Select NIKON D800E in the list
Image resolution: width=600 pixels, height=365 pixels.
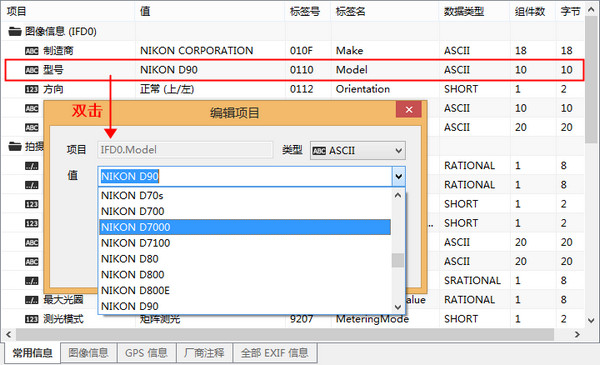pyautogui.click(x=245, y=290)
